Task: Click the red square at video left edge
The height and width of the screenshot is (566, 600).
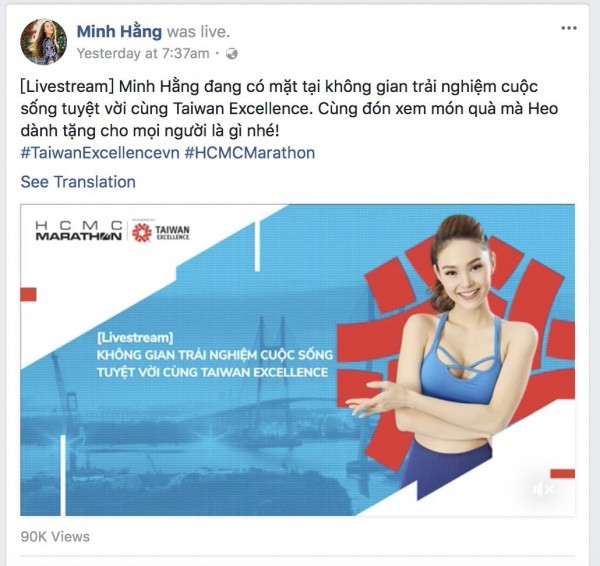Action: click(28, 294)
